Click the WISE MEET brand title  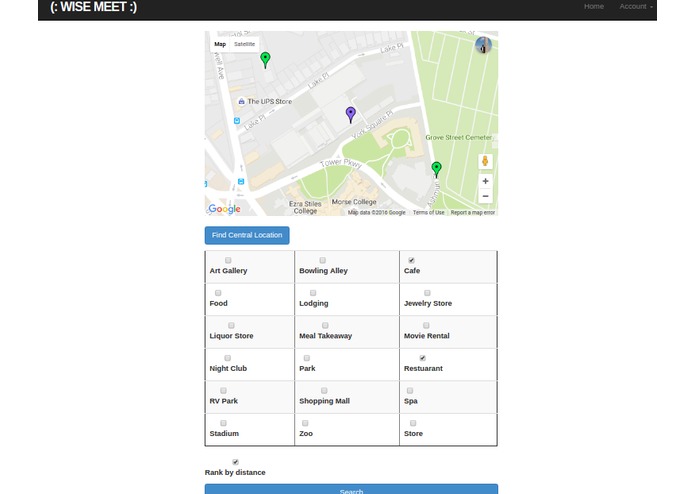tap(94, 7)
